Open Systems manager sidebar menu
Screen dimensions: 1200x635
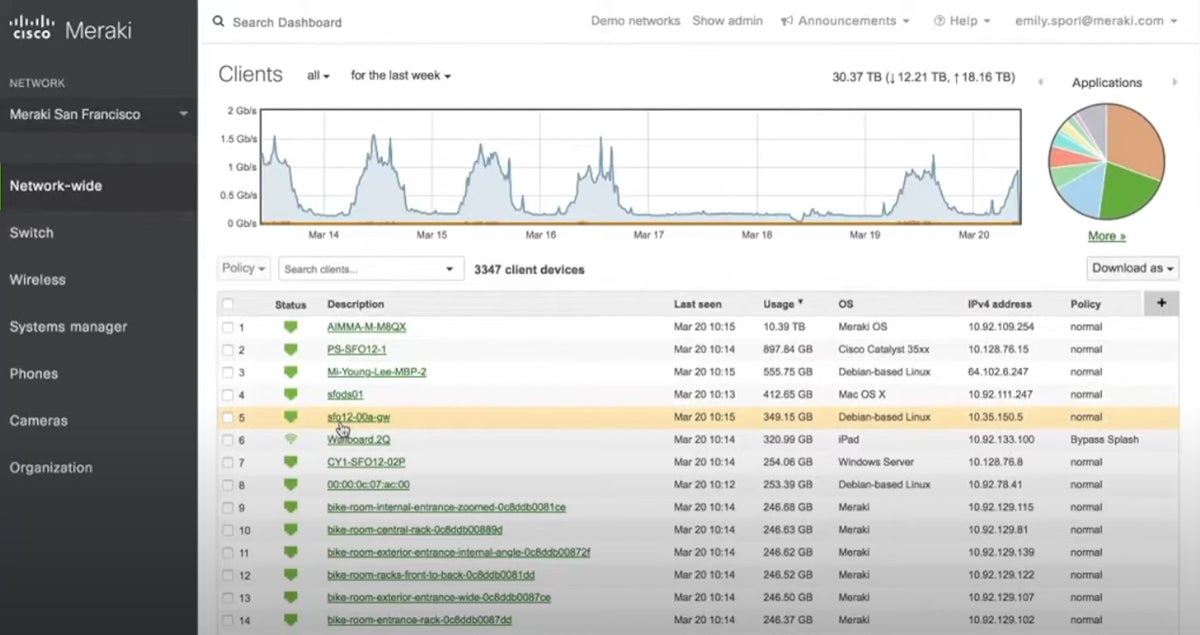[x=69, y=327]
